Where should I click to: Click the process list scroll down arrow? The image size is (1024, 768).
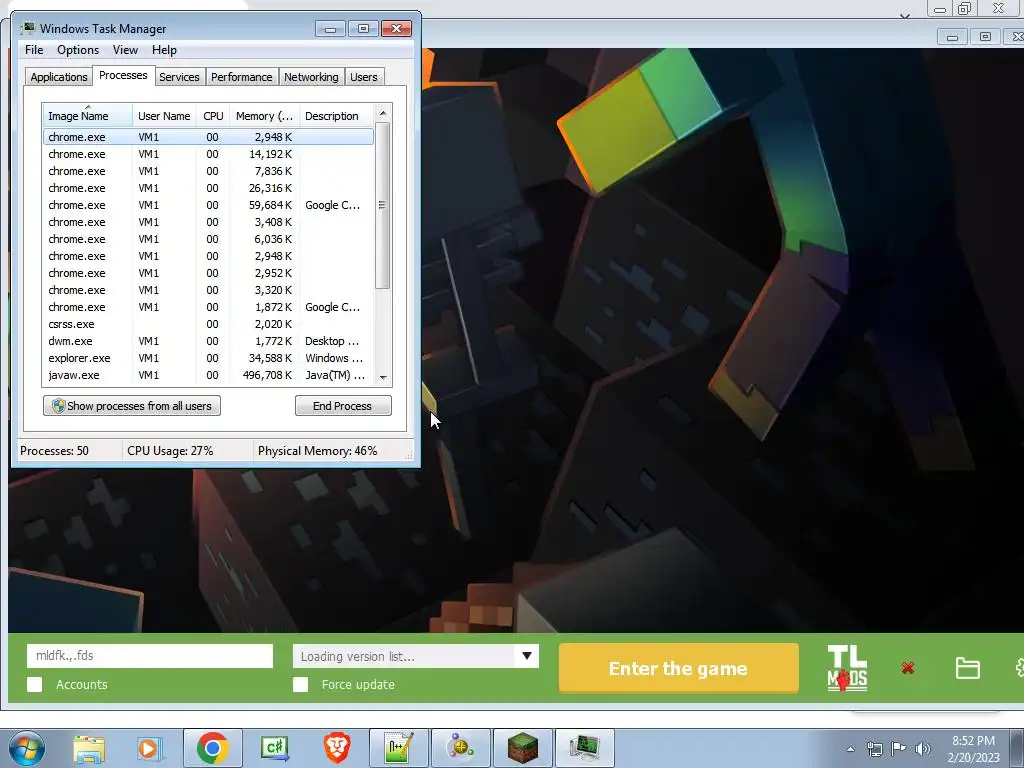pos(383,377)
